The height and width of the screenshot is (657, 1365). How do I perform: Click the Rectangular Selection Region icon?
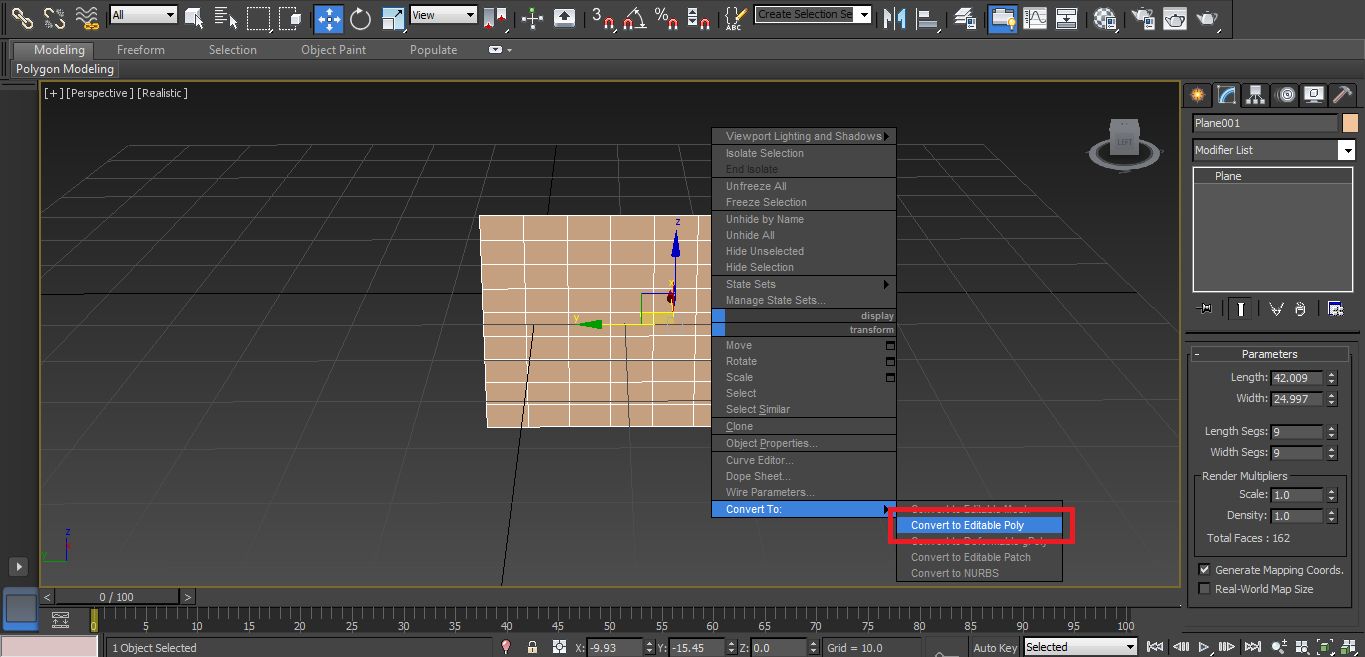point(258,17)
